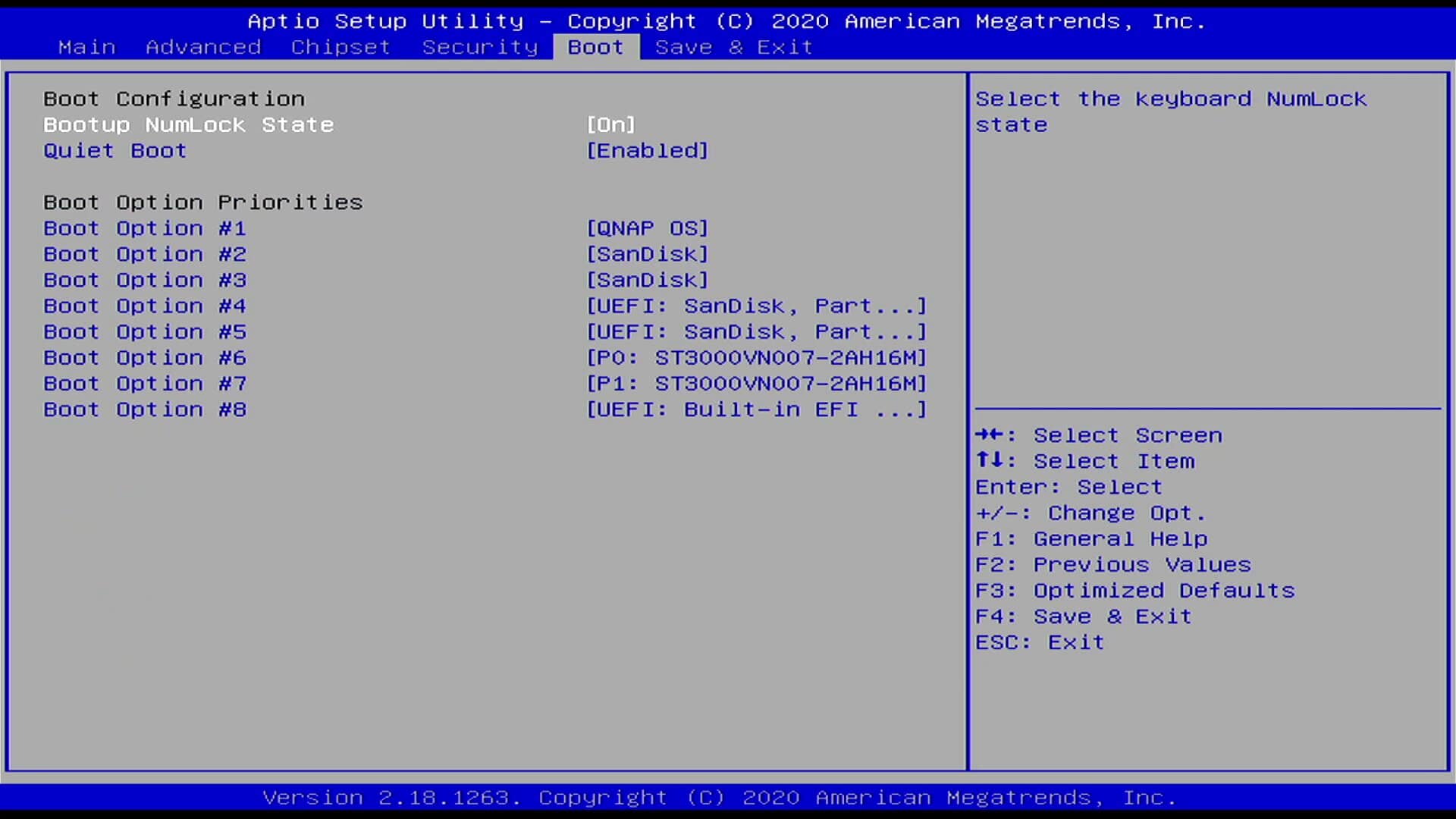Open Boot Option #8 UEFI Built-in EFI value

756,409
